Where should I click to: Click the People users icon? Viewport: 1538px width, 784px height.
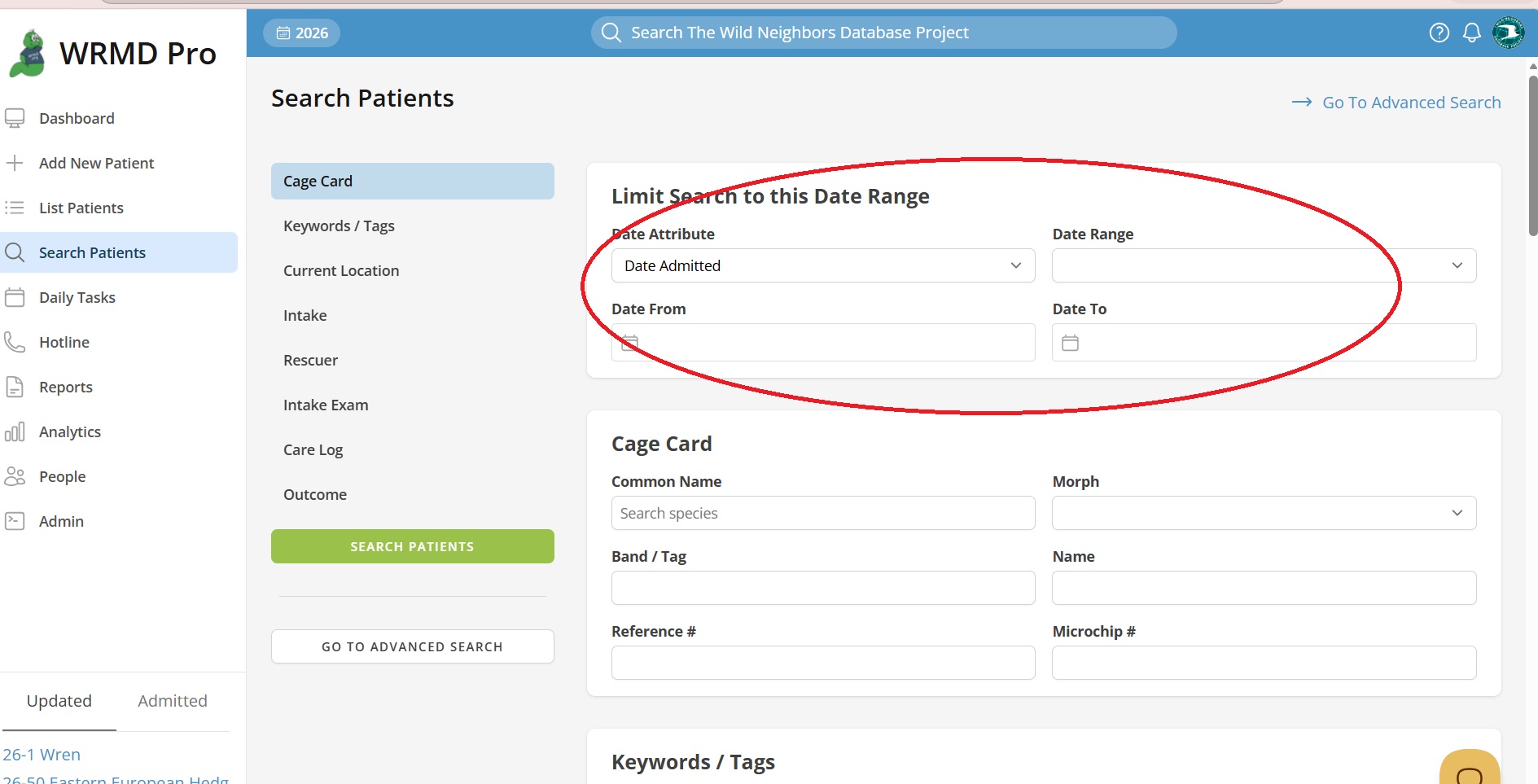tap(15, 476)
